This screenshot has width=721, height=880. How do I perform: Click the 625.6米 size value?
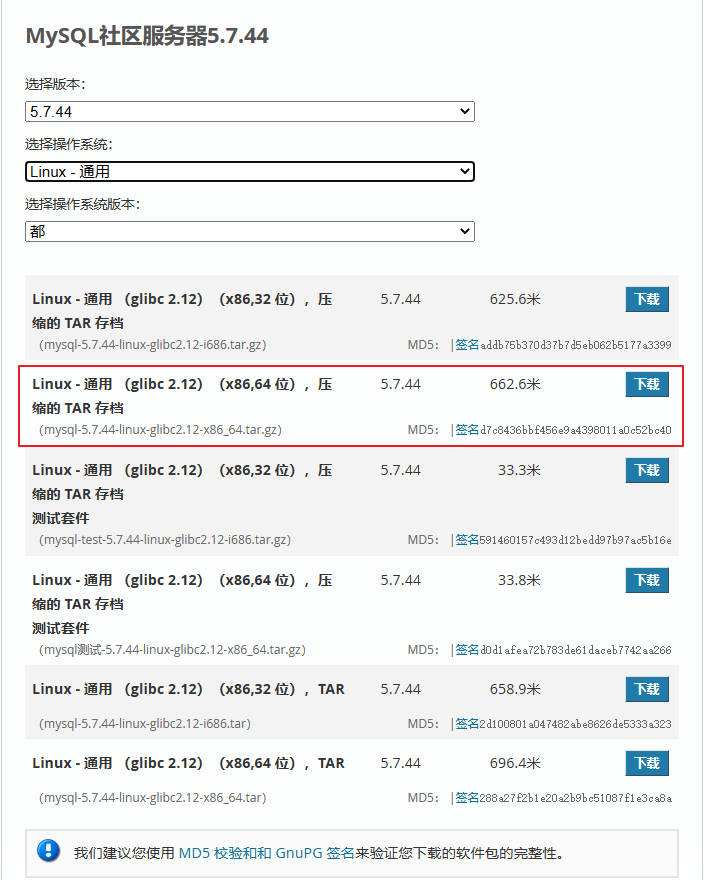pyautogui.click(x=515, y=299)
